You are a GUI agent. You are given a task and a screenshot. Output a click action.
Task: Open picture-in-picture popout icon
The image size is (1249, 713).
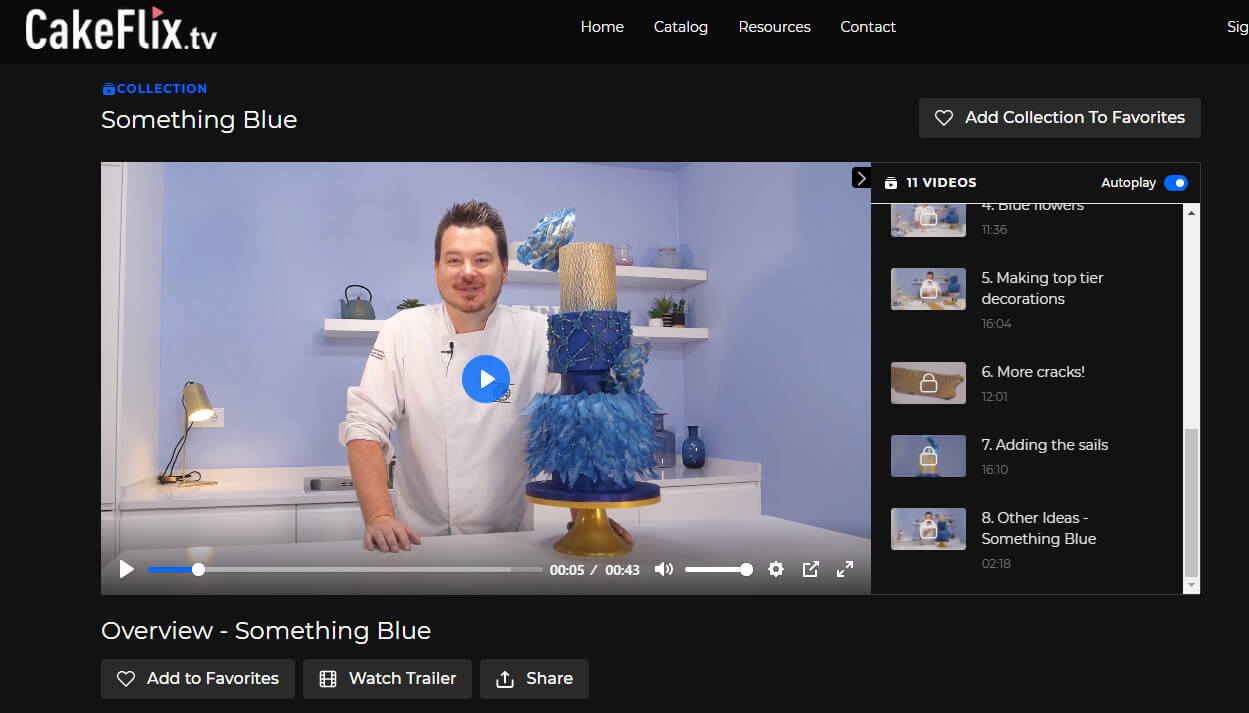(x=811, y=569)
